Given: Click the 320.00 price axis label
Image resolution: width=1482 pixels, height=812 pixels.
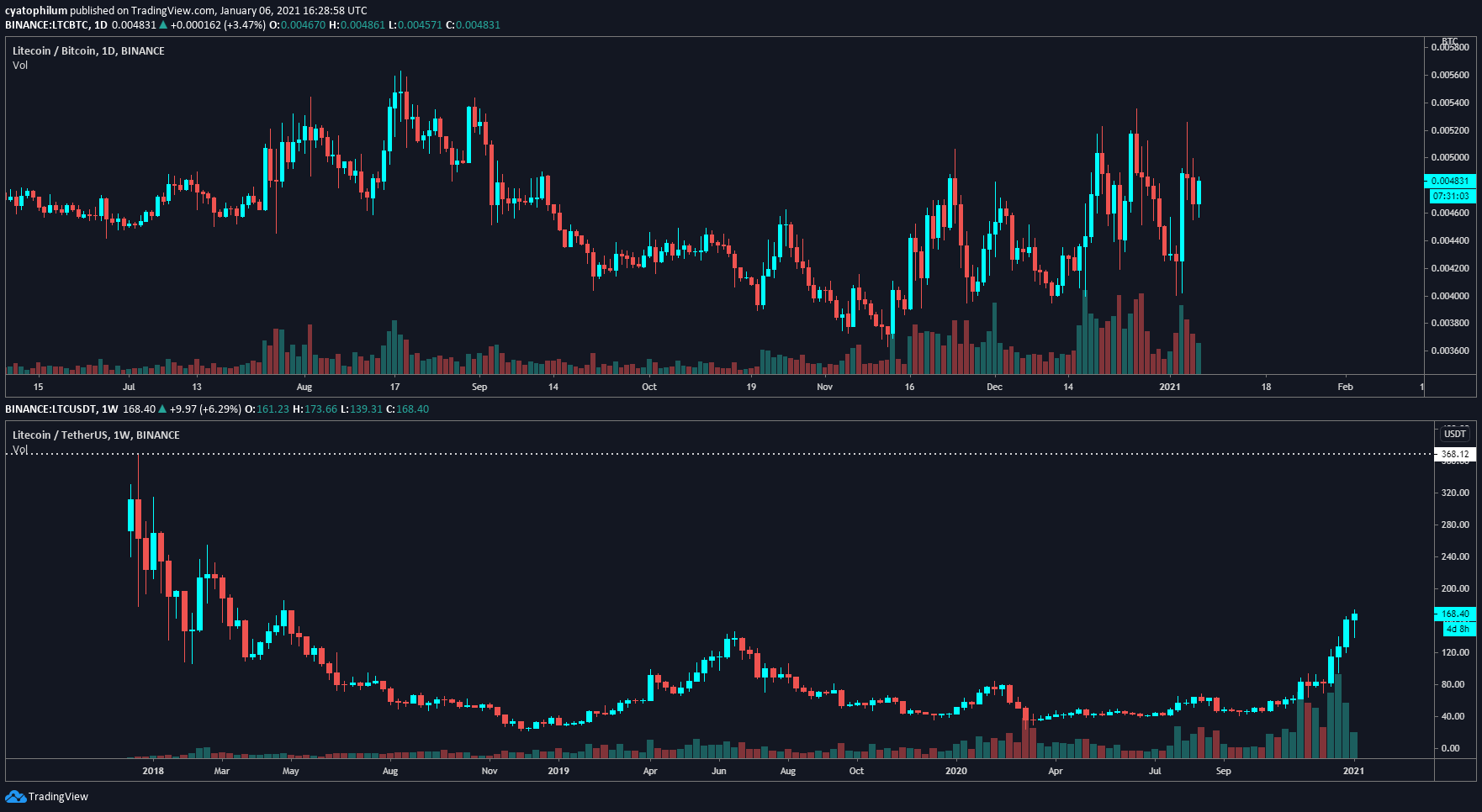Looking at the screenshot, I should 1455,493.
